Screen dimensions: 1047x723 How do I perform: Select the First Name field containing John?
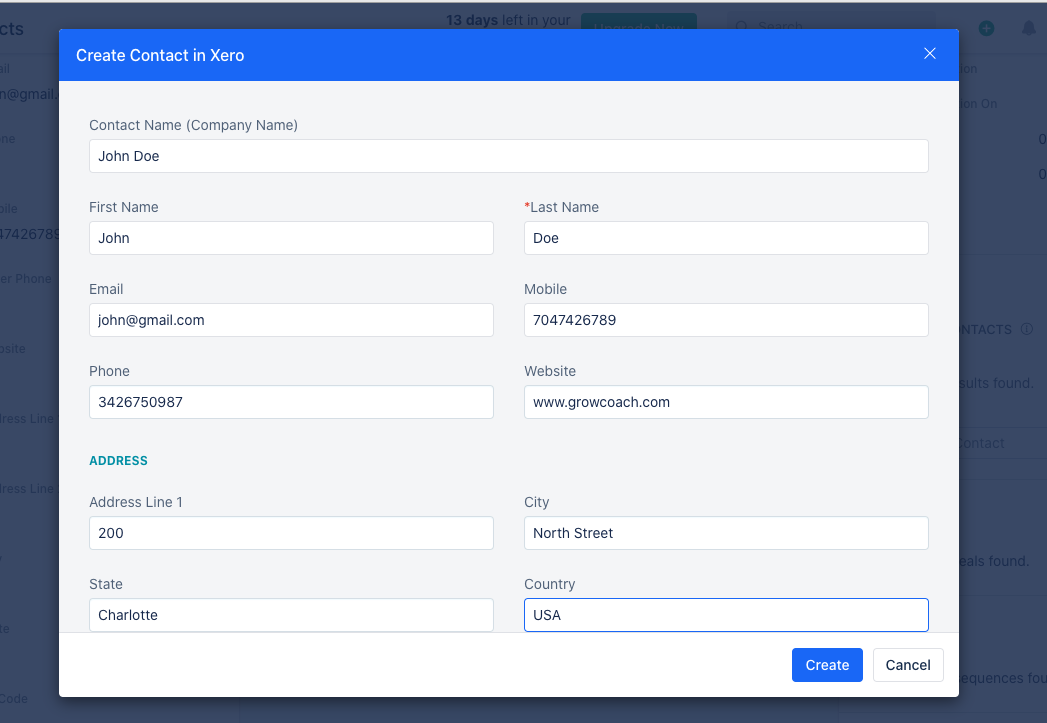click(x=291, y=238)
